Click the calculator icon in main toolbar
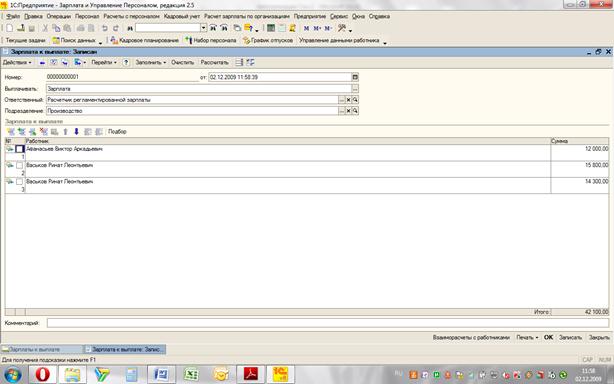The image size is (614, 384). click(x=271, y=28)
